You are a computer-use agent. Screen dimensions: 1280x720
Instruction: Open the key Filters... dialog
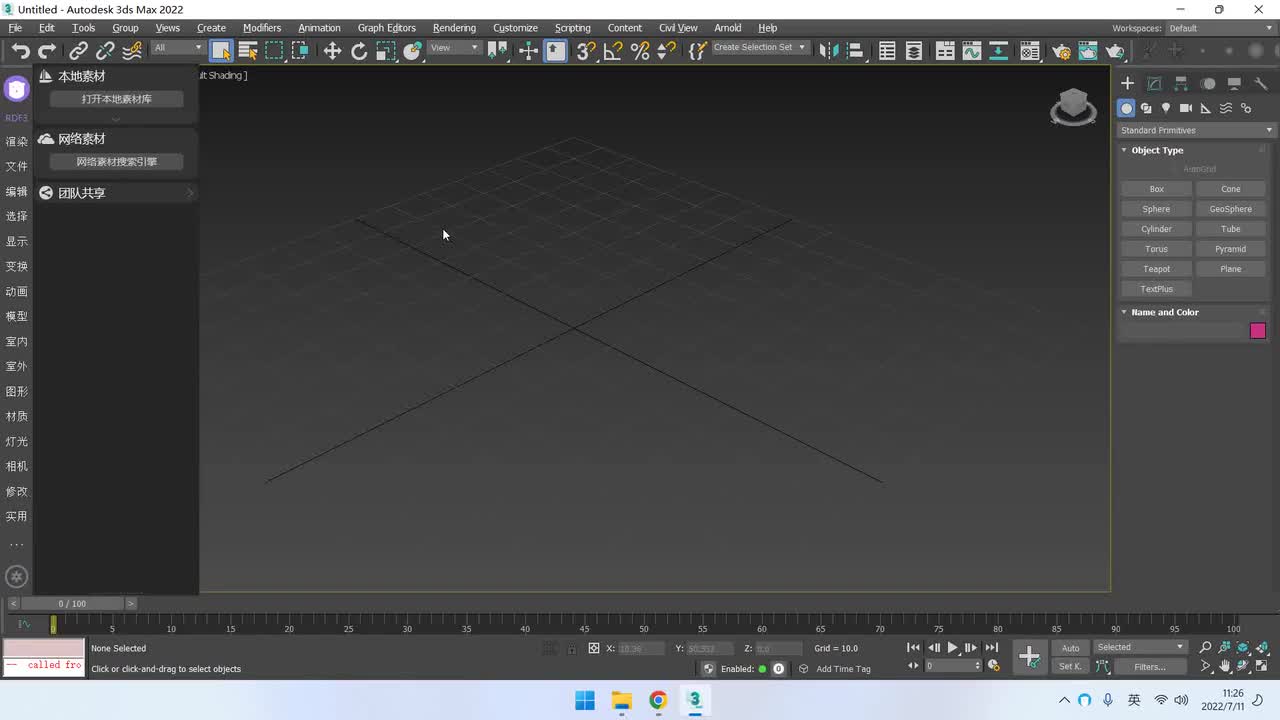tap(1150, 667)
